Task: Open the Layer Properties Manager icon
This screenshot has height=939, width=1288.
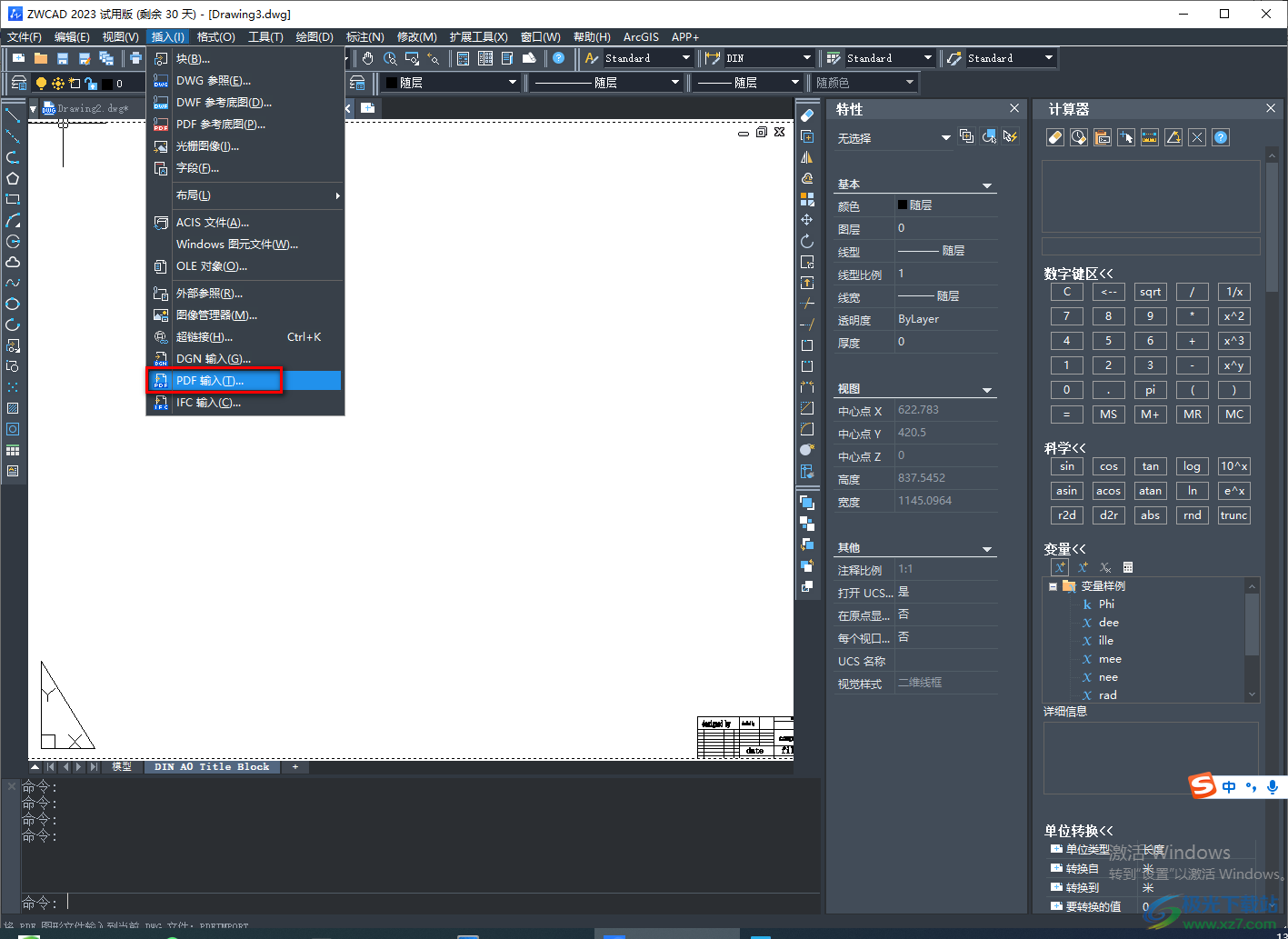Action: point(18,83)
